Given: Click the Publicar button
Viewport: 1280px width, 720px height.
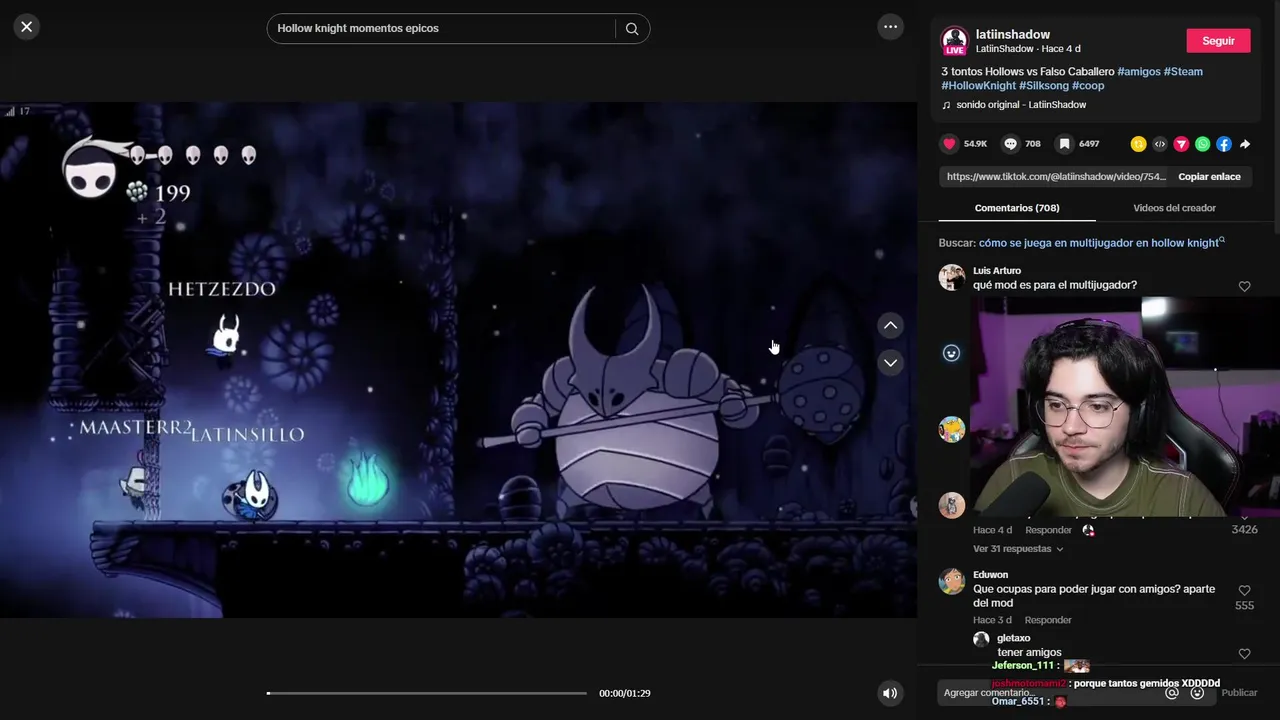Looking at the screenshot, I should [x=1239, y=693].
